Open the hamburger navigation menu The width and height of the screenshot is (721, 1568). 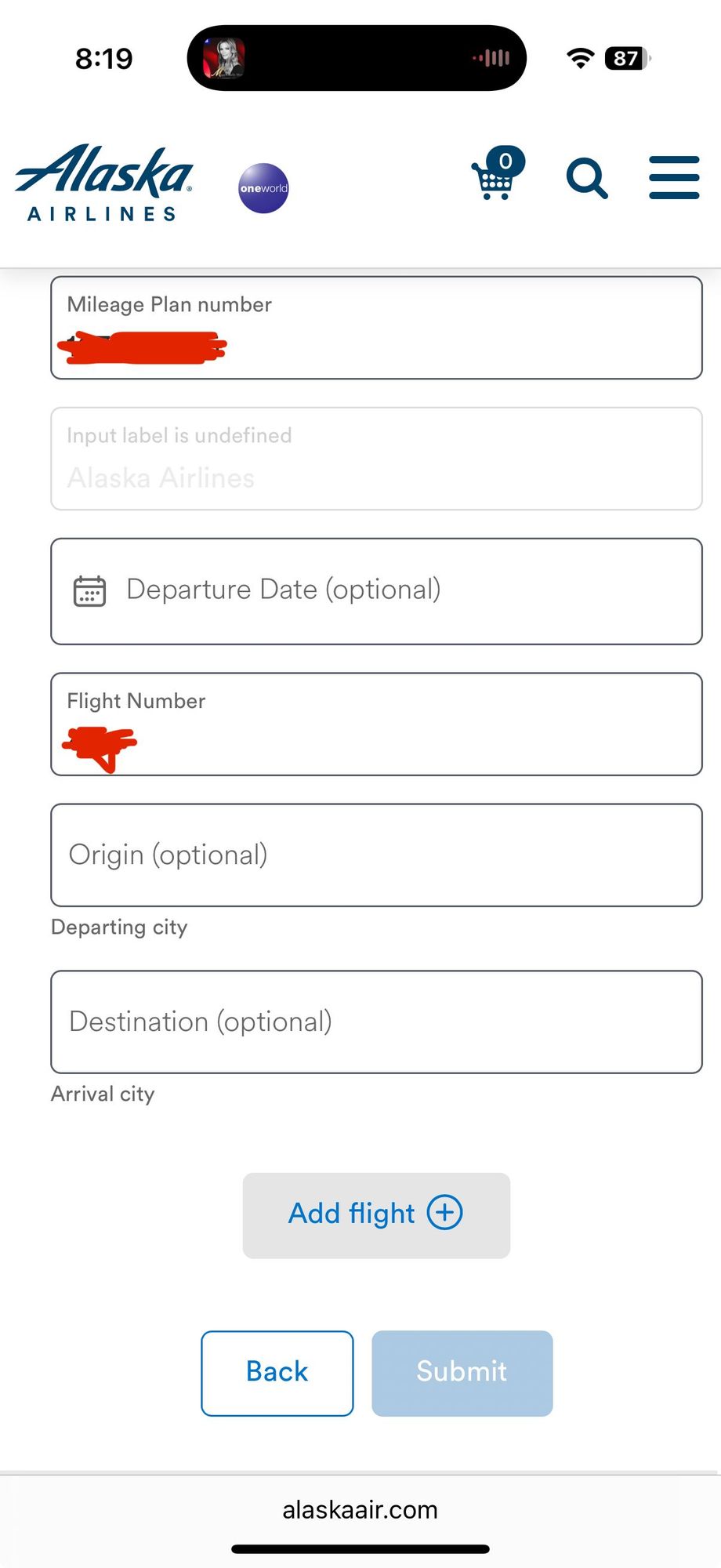tap(674, 177)
